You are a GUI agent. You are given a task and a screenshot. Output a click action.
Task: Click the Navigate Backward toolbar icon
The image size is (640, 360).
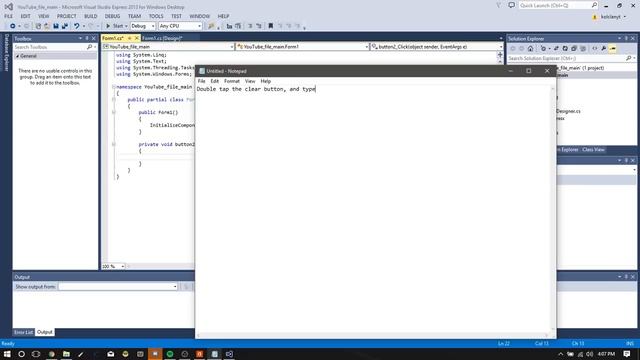point(13,26)
